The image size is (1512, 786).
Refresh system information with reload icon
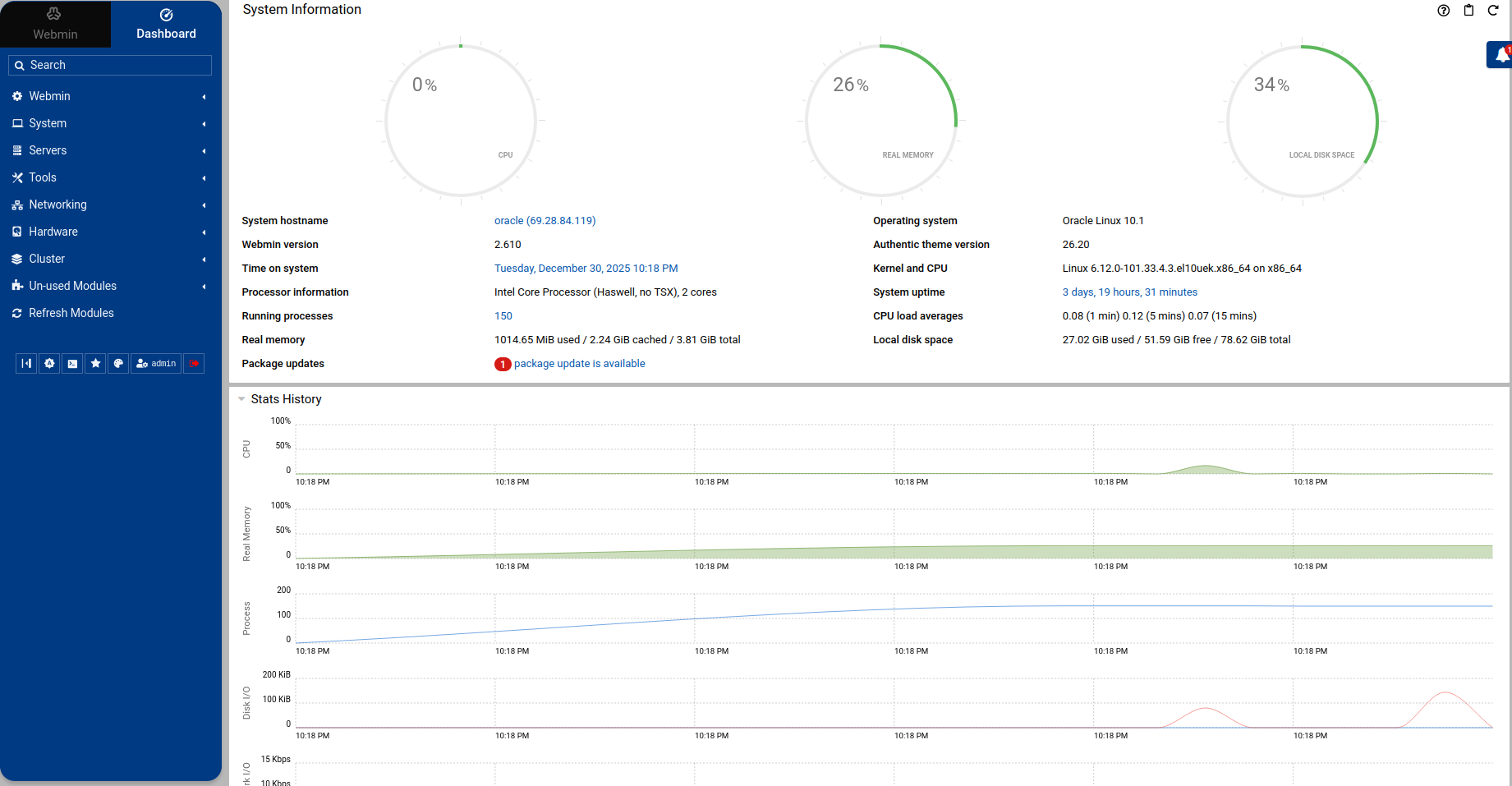point(1493,11)
